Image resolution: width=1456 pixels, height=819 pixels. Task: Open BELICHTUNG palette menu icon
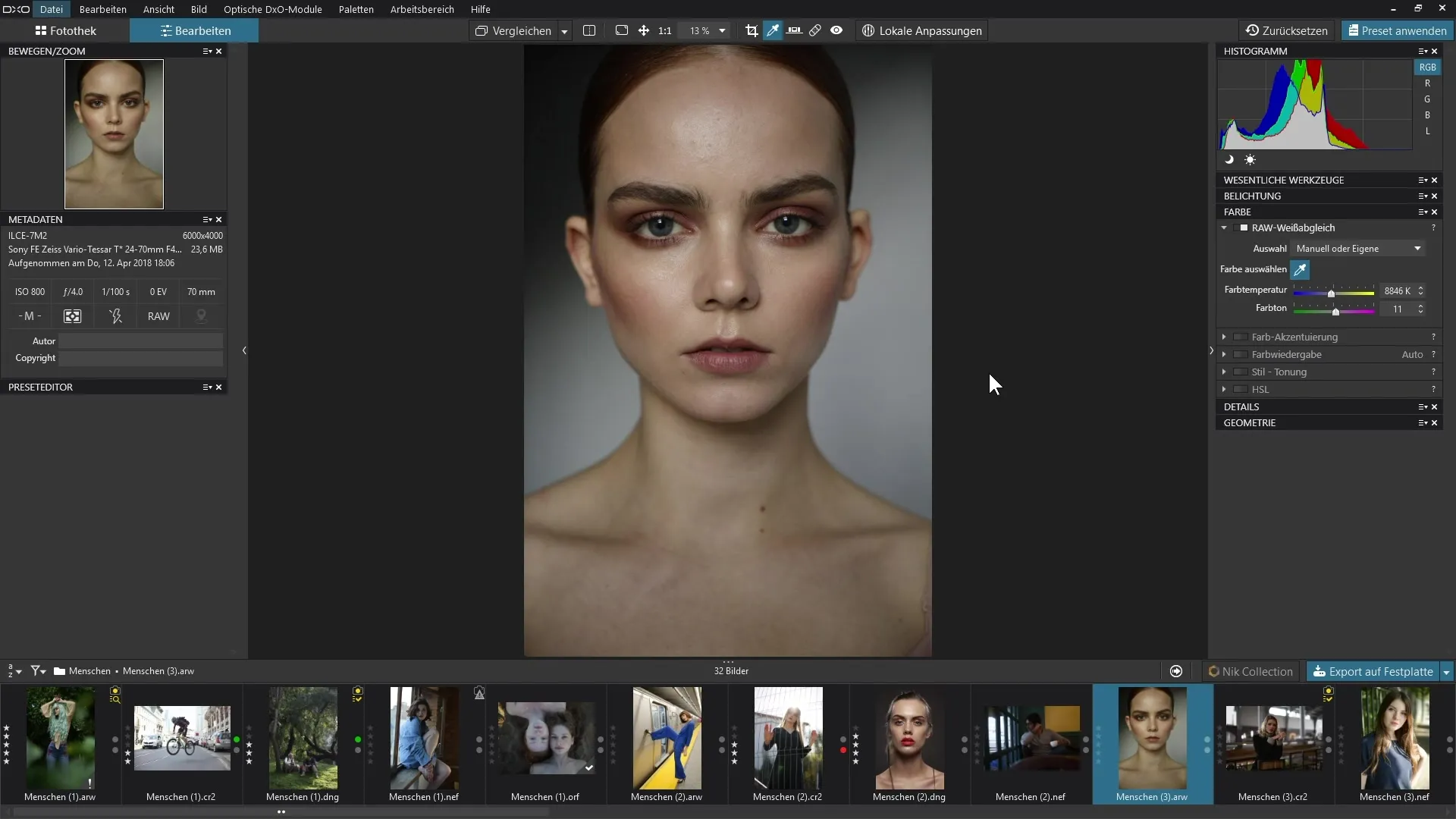1423,196
